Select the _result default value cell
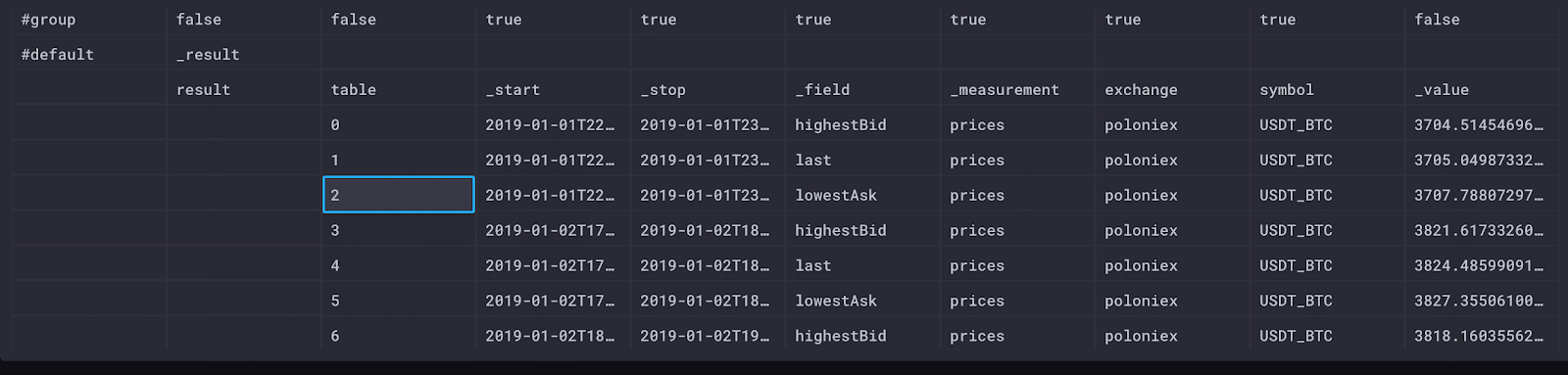The image size is (1568, 375). click(x=244, y=54)
